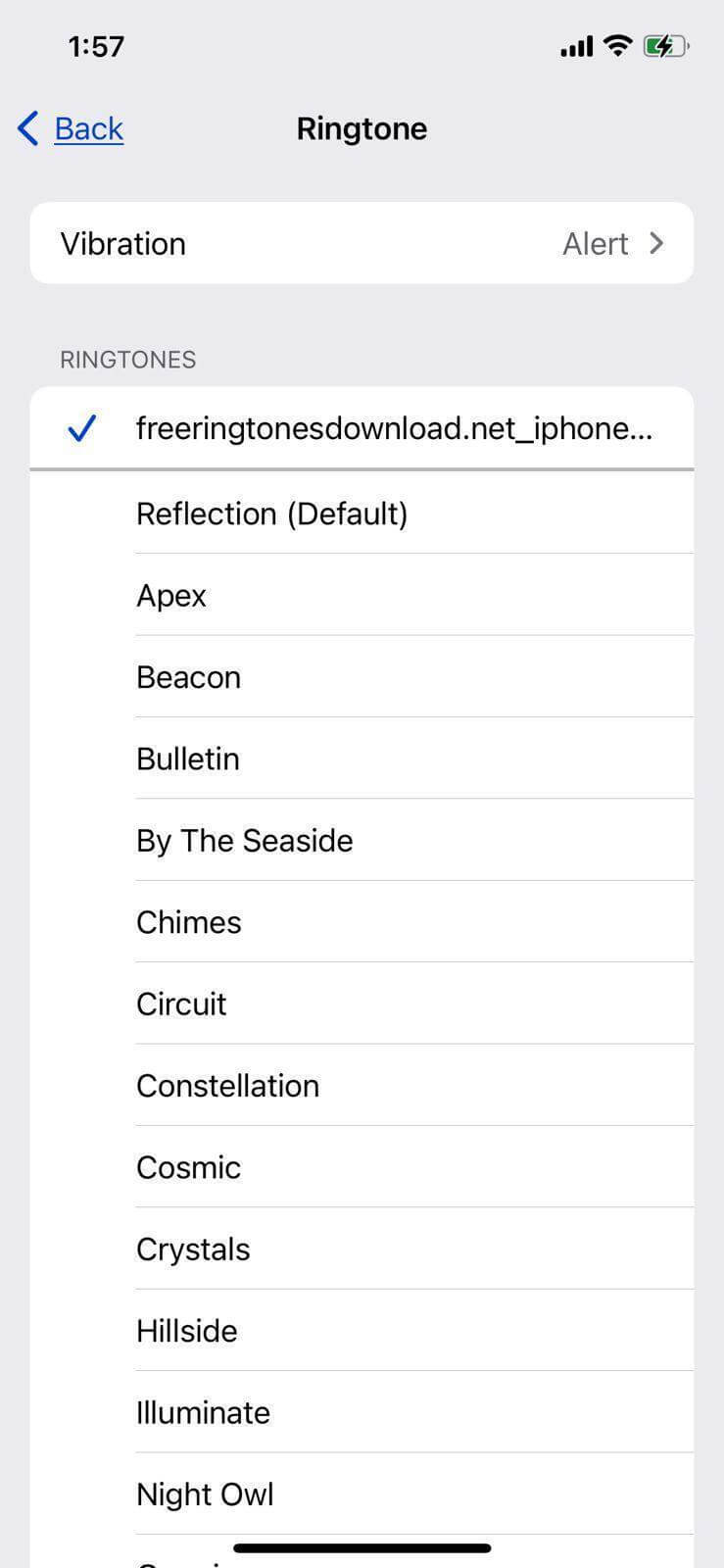Tap the clock showing 1:57
The width and height of the screenshot is (724, 1568).
pyautogui.click(x=95, y=45)
